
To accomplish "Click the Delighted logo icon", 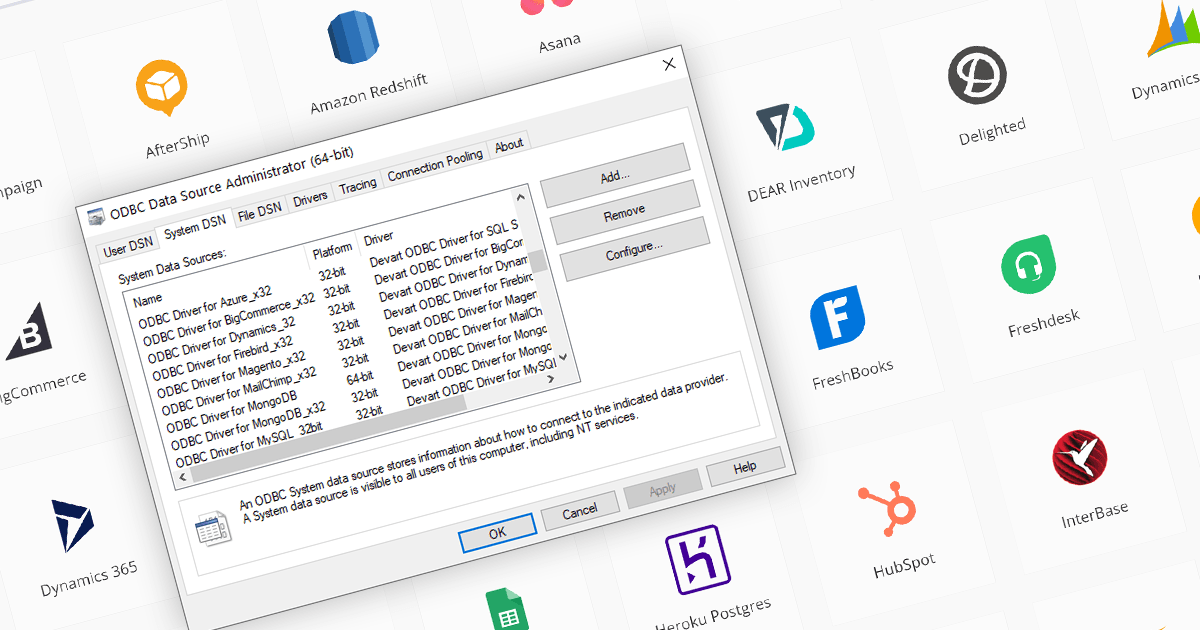I will 978,76.
